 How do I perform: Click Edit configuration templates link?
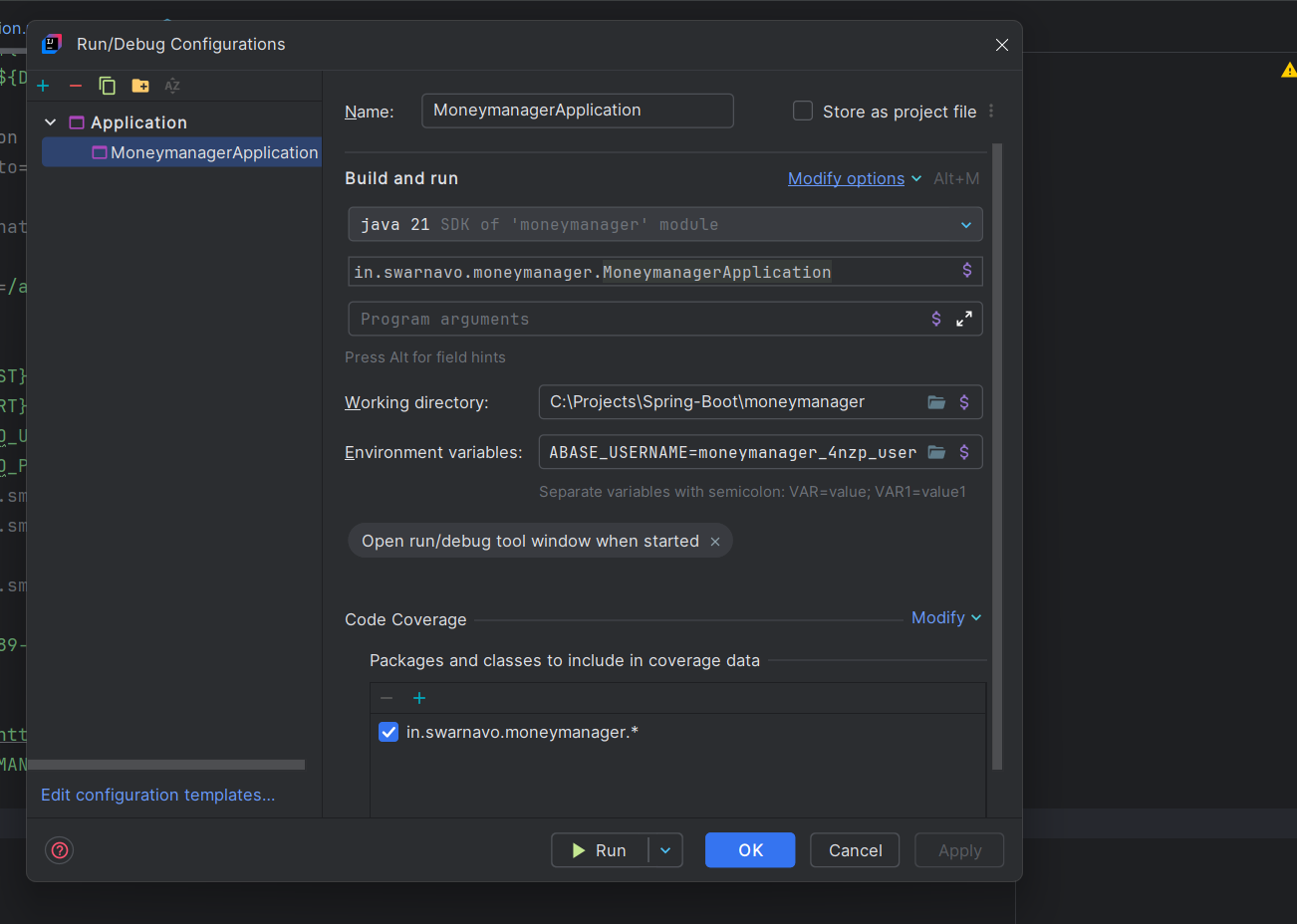point(157,795)
